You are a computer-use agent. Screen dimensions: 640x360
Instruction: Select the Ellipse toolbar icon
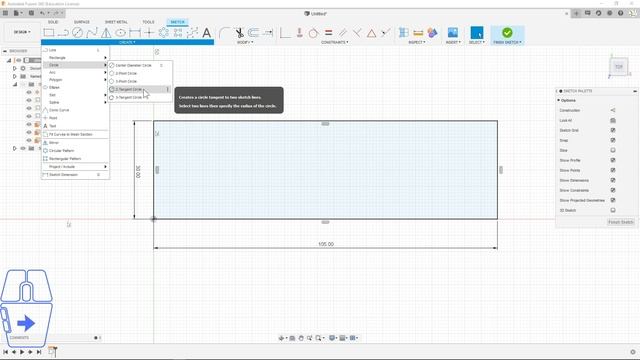[120, 33]
